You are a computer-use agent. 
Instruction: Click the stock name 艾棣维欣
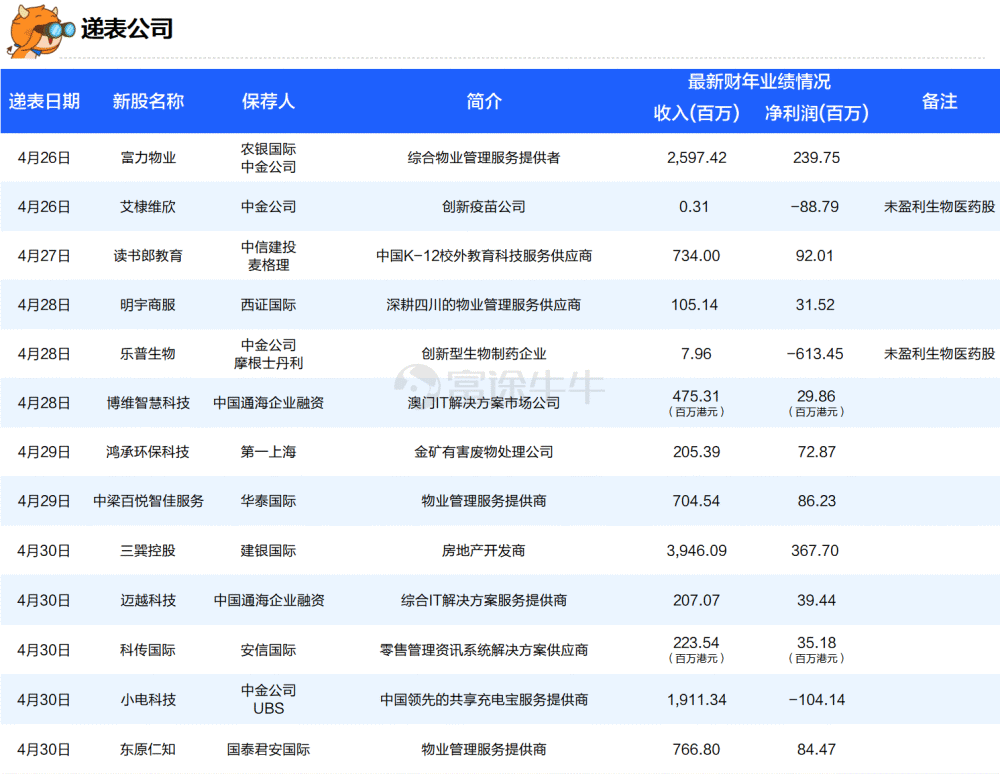148,207
